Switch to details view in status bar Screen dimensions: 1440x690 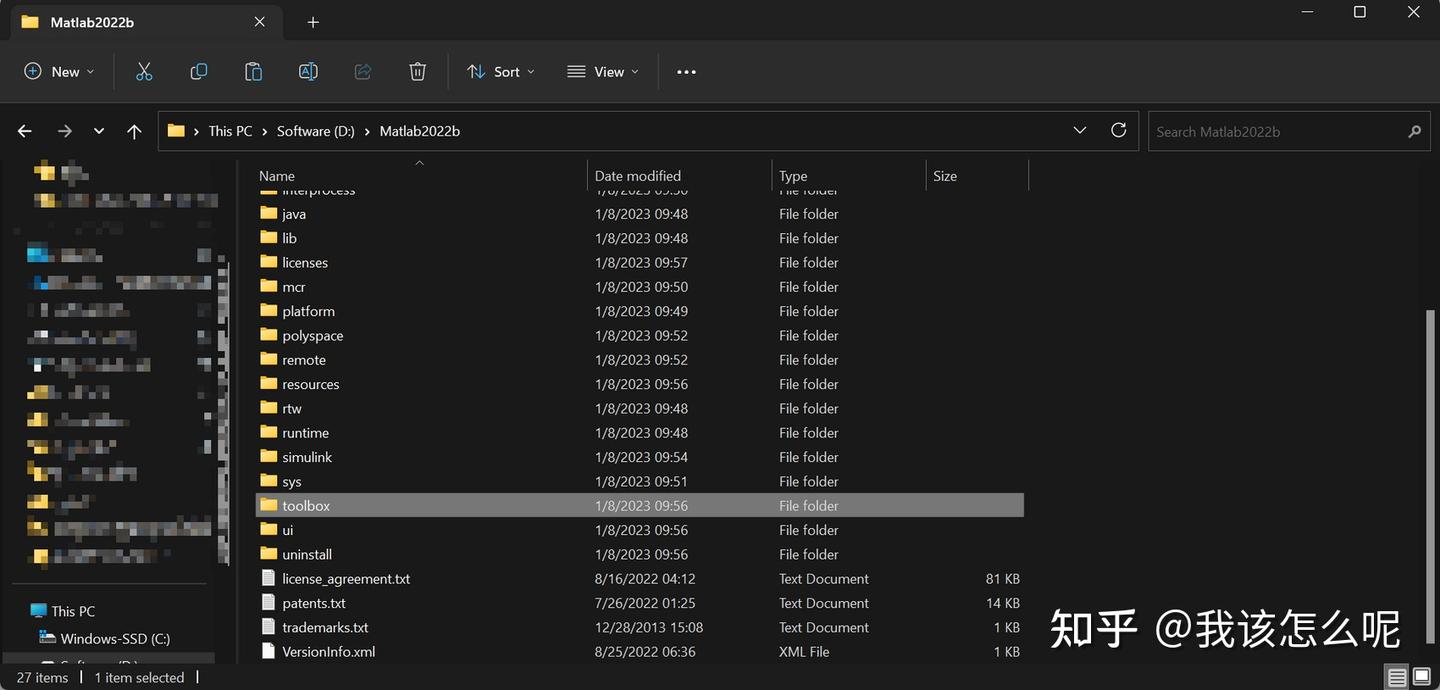point(1397,677)
